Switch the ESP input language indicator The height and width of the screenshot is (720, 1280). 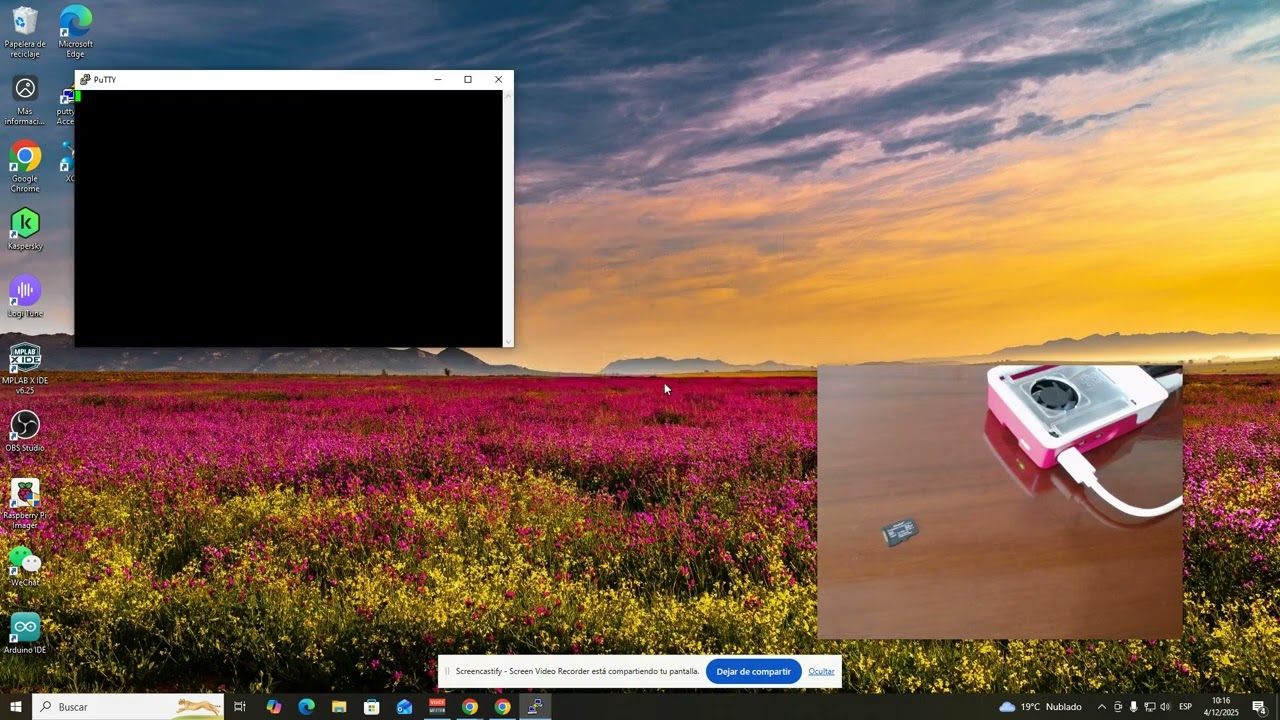(1186, 707)
